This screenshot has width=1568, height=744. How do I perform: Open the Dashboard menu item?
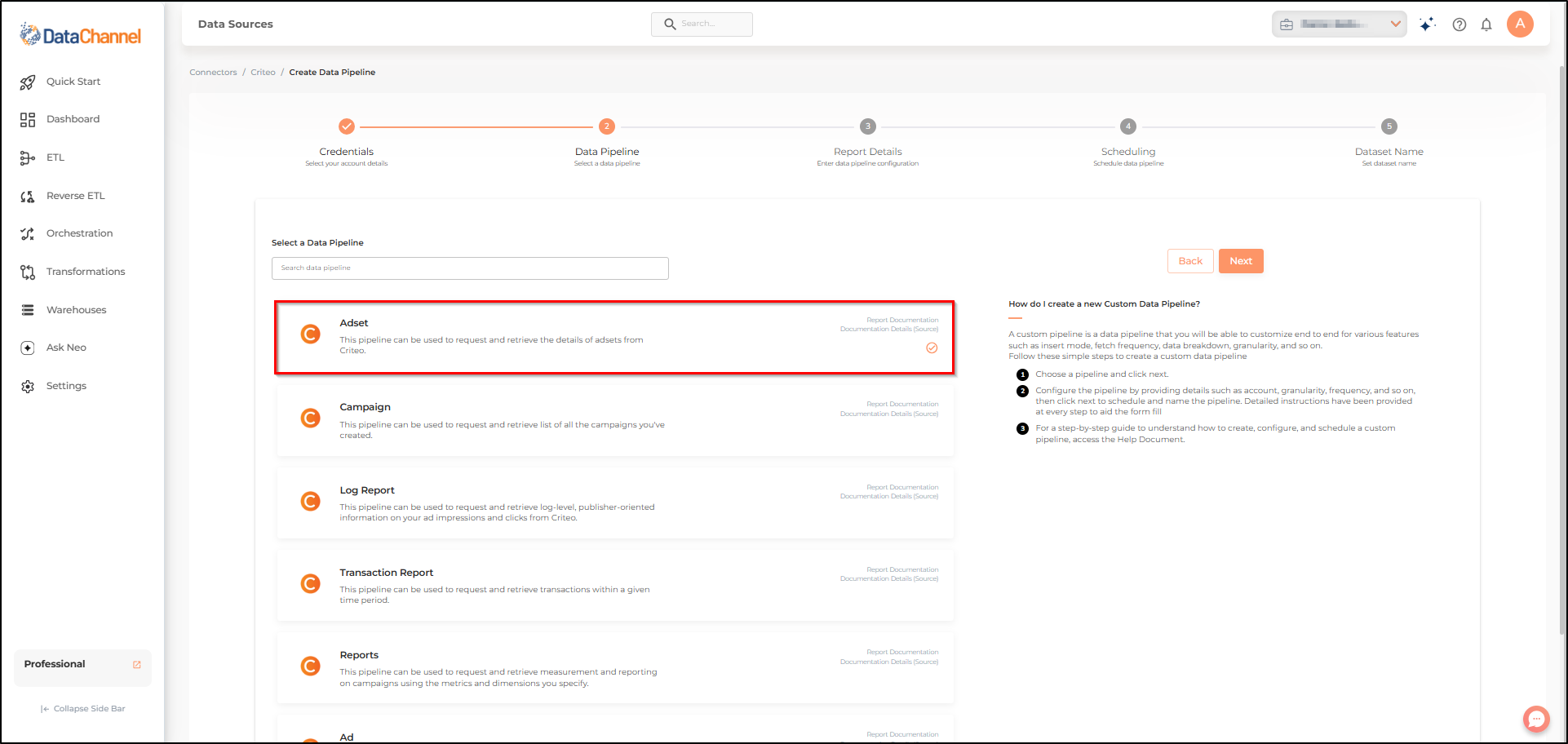[73, 119]
